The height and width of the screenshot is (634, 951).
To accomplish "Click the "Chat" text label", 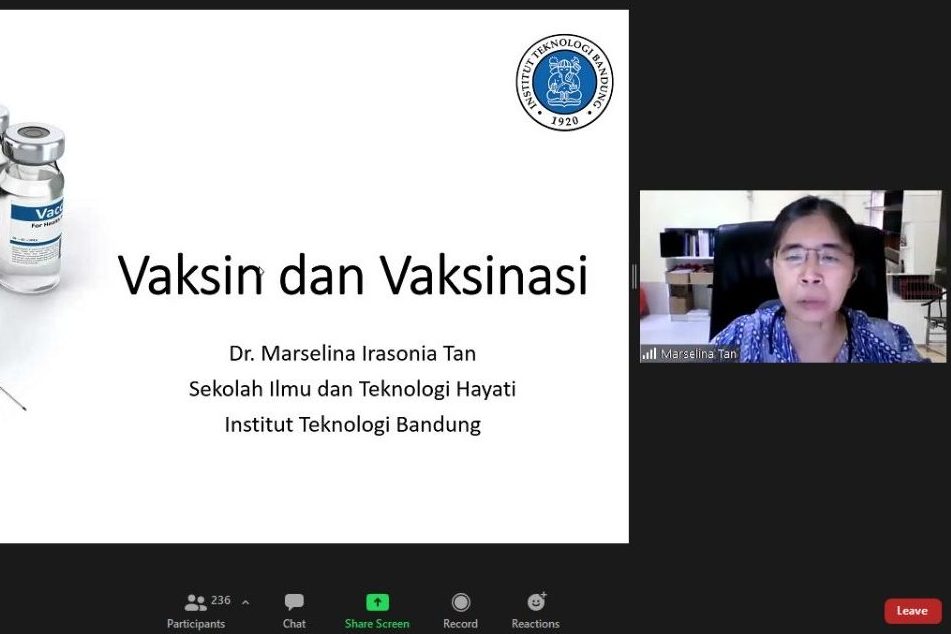I will [x=294, y=624].
